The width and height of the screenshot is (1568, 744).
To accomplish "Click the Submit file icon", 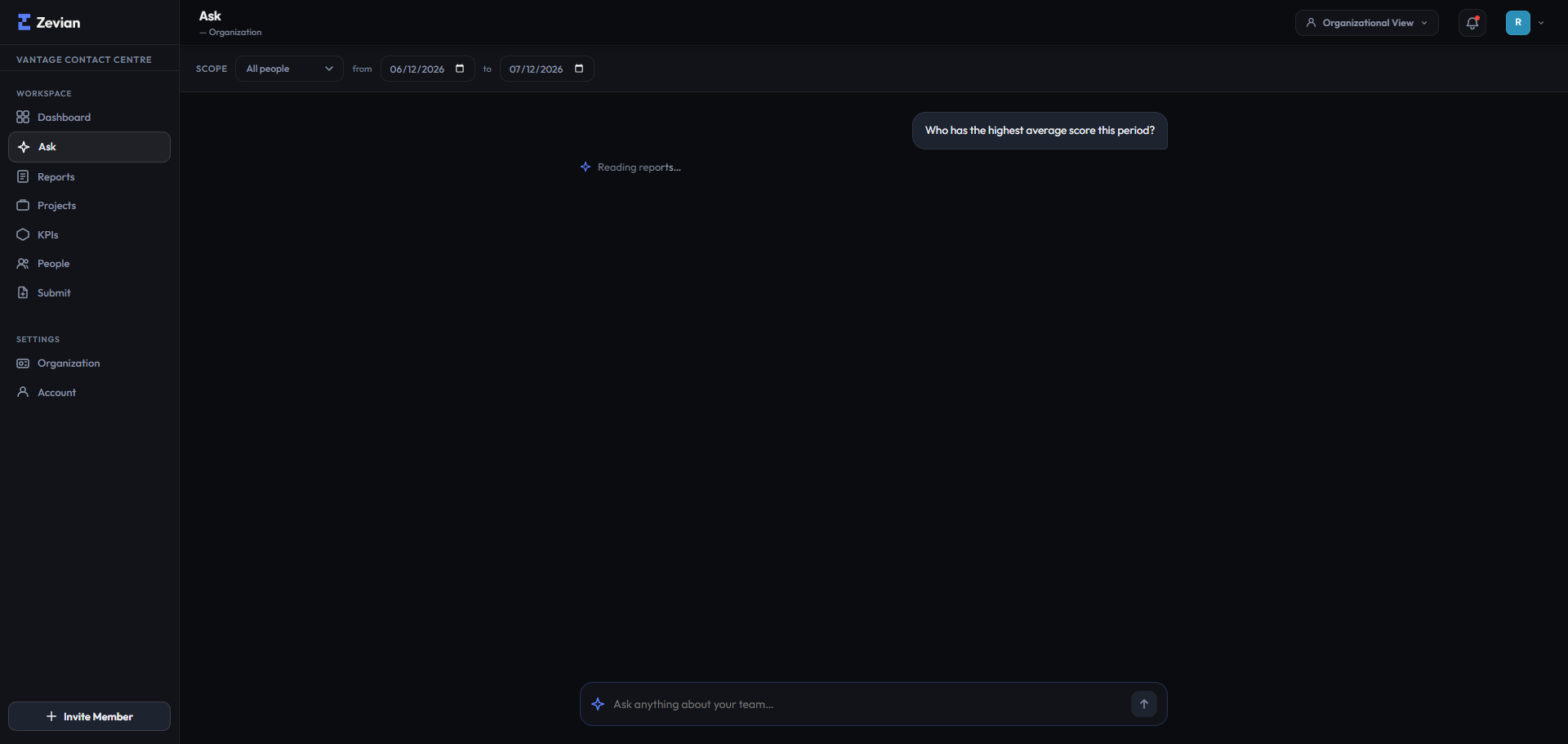I will (23, 292).
